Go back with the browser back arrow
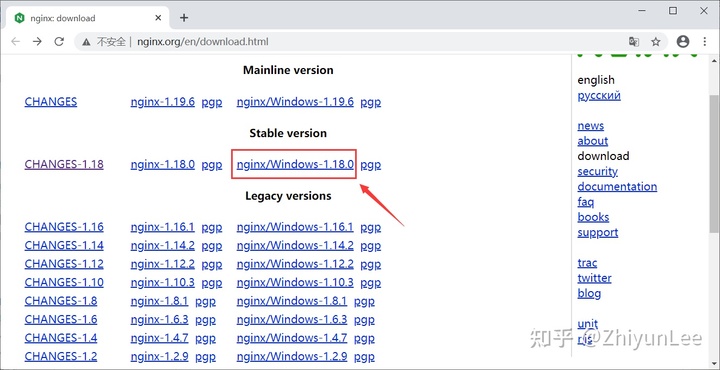The height and width of the screenshot is (370, 720). tap(16, 42)
